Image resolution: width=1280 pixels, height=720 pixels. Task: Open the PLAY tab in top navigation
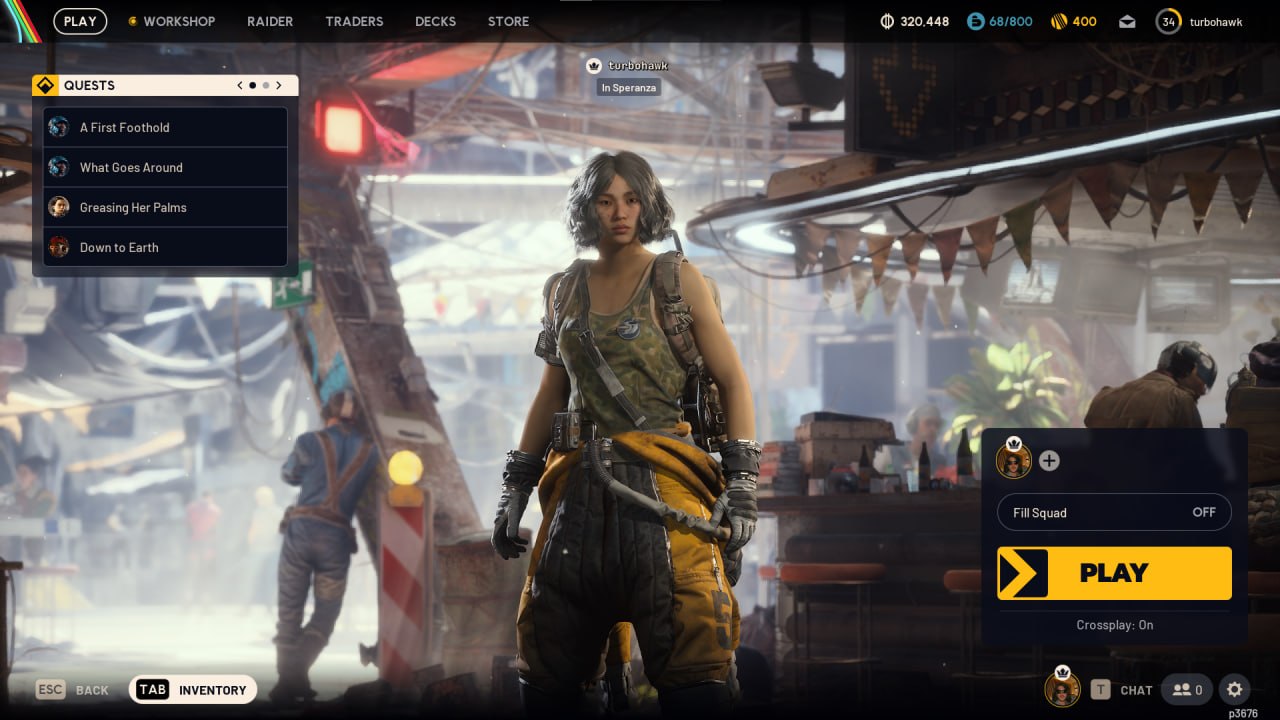coord(80,21)
